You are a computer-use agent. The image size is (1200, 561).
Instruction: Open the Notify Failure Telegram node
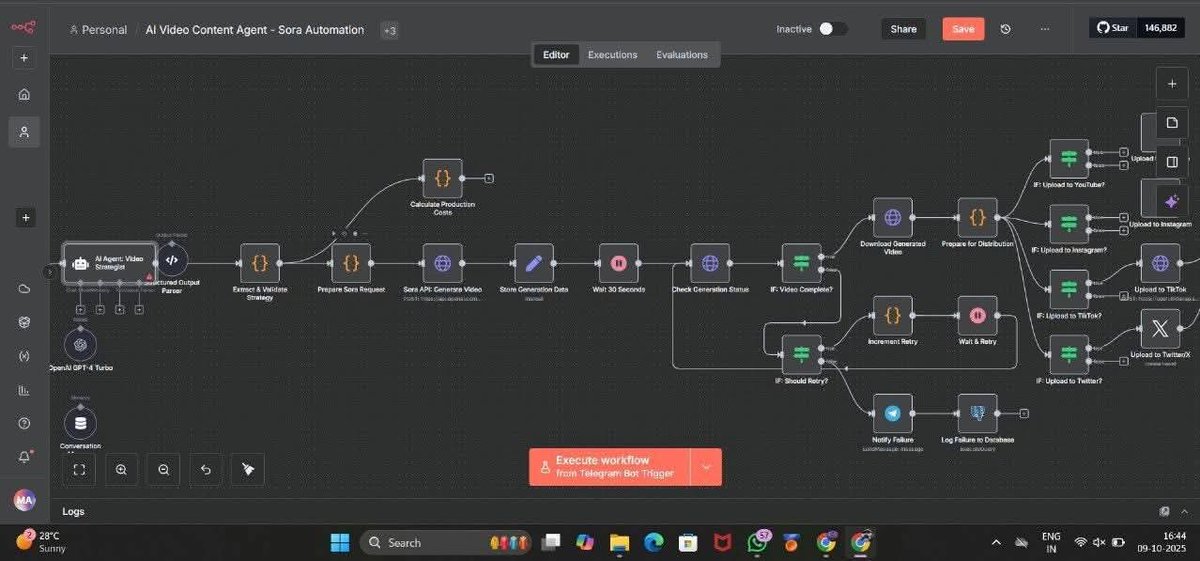tap(892, 413)
